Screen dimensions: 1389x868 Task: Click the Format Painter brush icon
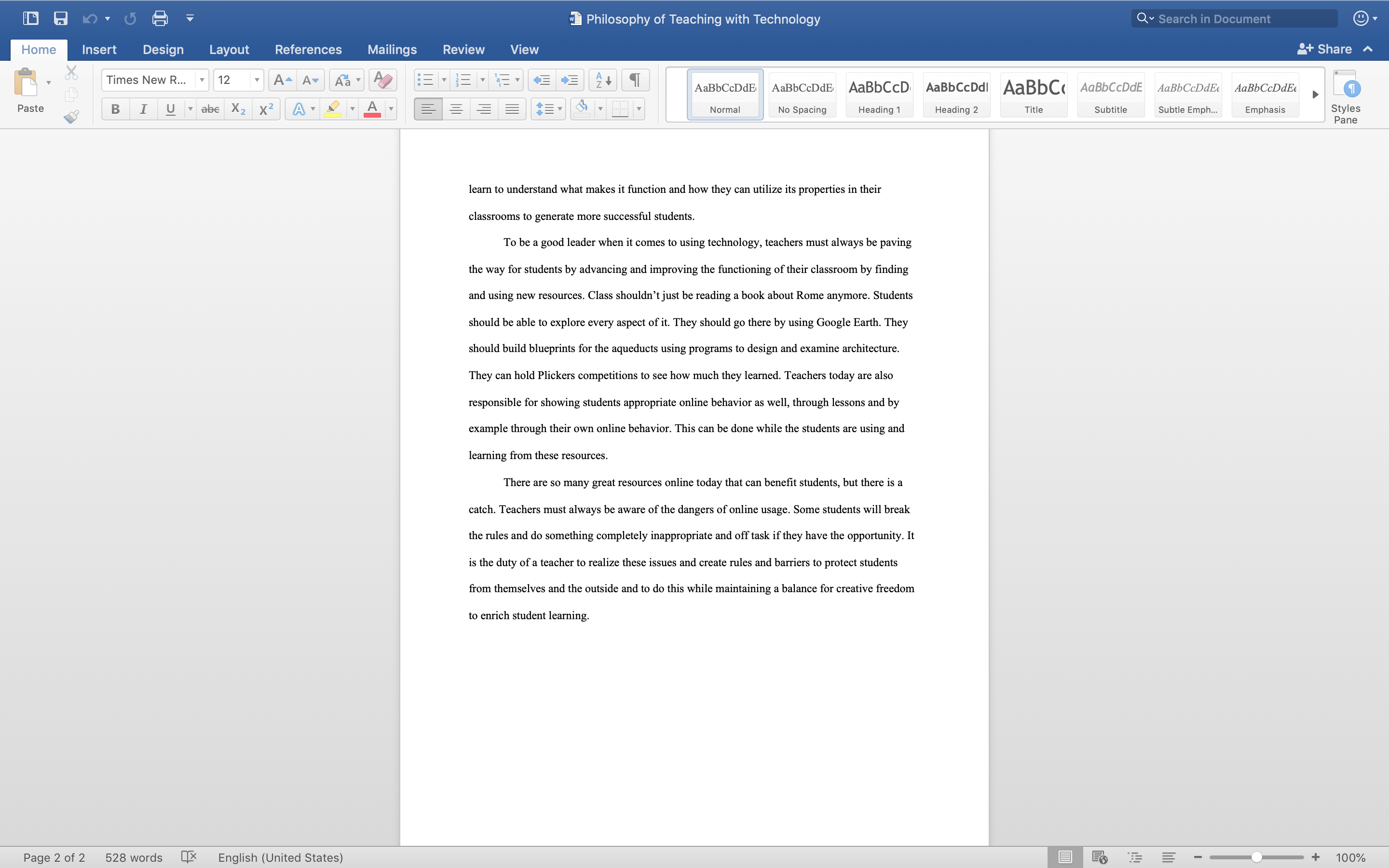[x=71, y=117]
